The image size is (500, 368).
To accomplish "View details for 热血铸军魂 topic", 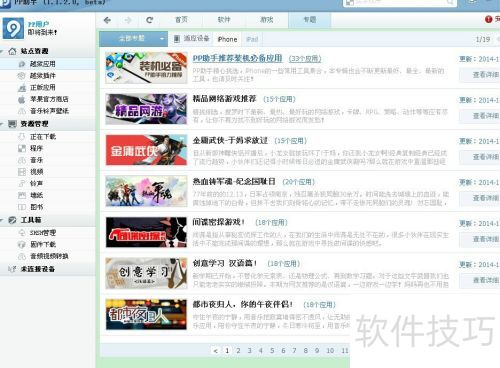I will 480,198.
